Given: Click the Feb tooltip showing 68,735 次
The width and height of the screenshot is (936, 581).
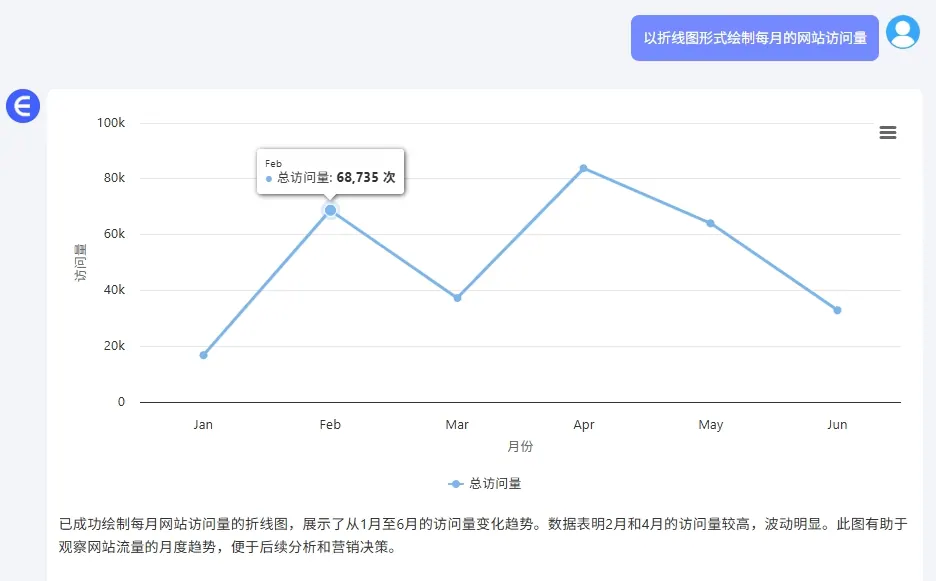Looking at the screenshot, I should tap(331, 172).
